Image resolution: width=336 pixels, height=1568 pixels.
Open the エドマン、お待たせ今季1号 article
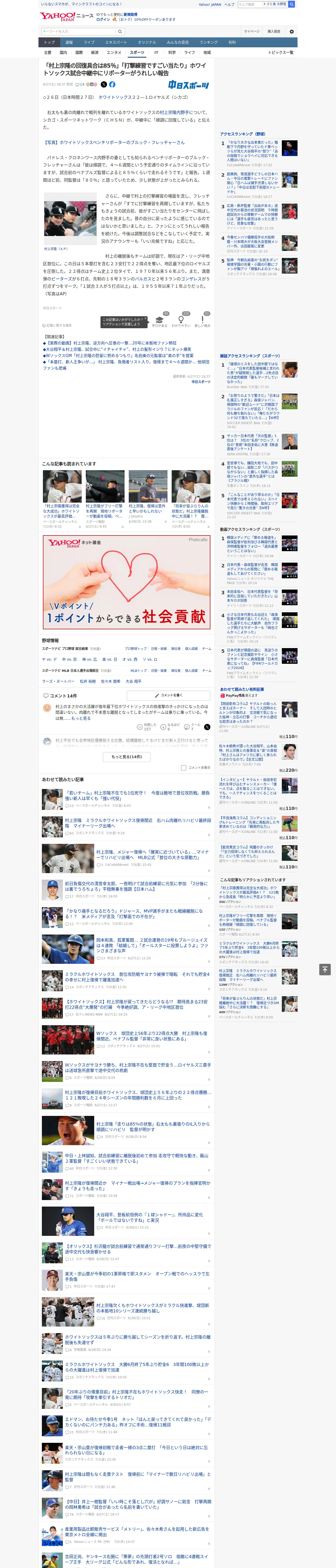138,1422
